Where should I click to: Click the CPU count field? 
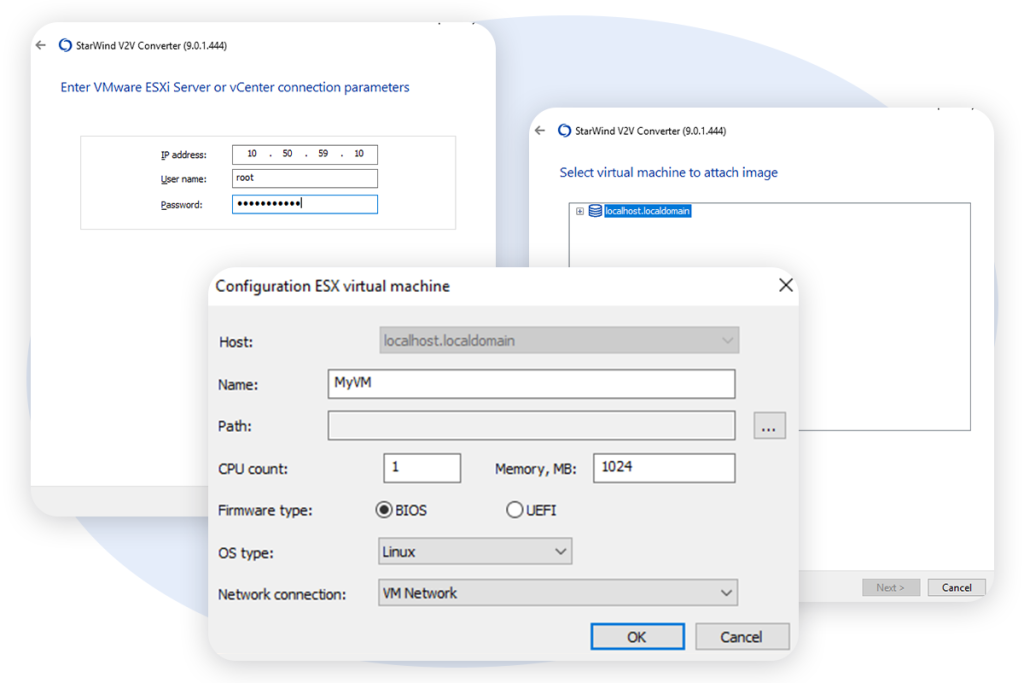[421, 468]
